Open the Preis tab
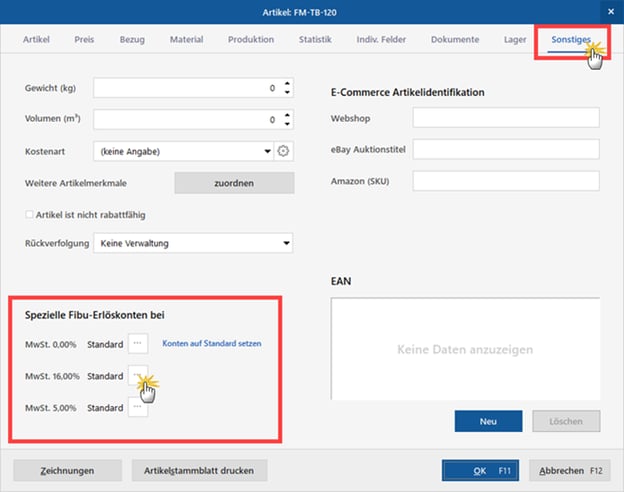Image resolution: width=624 pixels, height=492 pixels. point(84,40)
